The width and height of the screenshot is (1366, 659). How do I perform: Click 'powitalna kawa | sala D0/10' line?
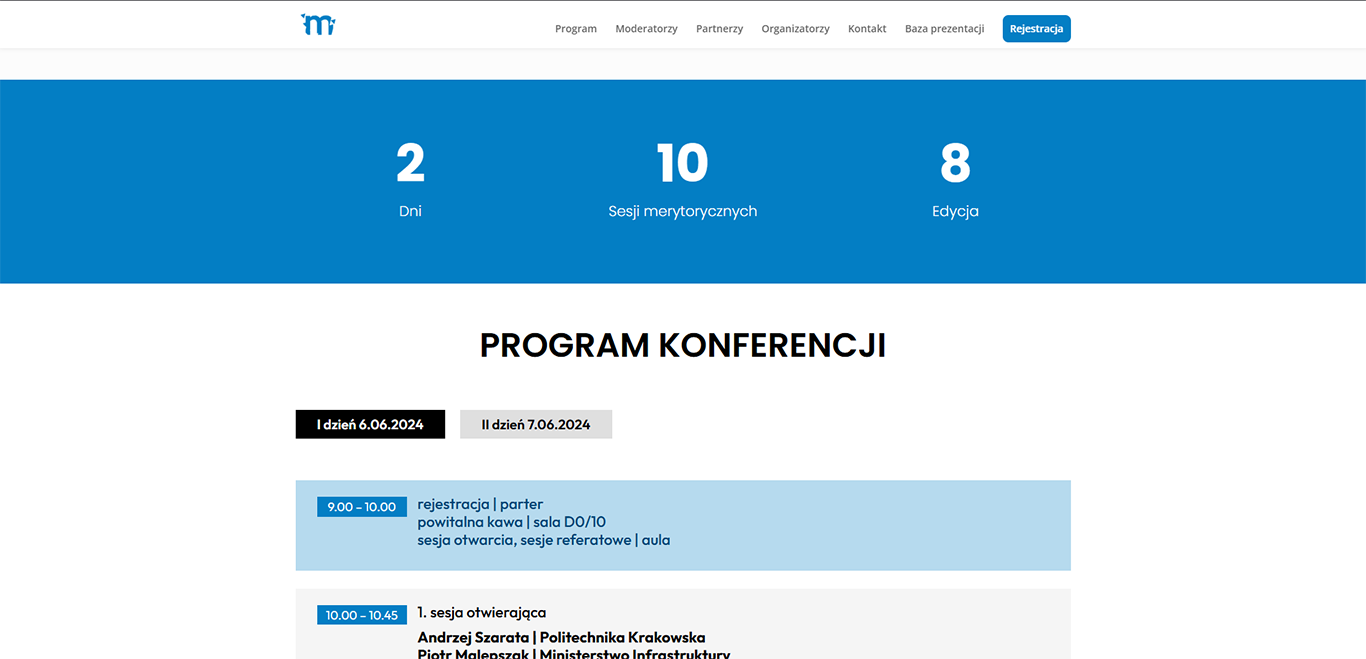coord(511,522)
